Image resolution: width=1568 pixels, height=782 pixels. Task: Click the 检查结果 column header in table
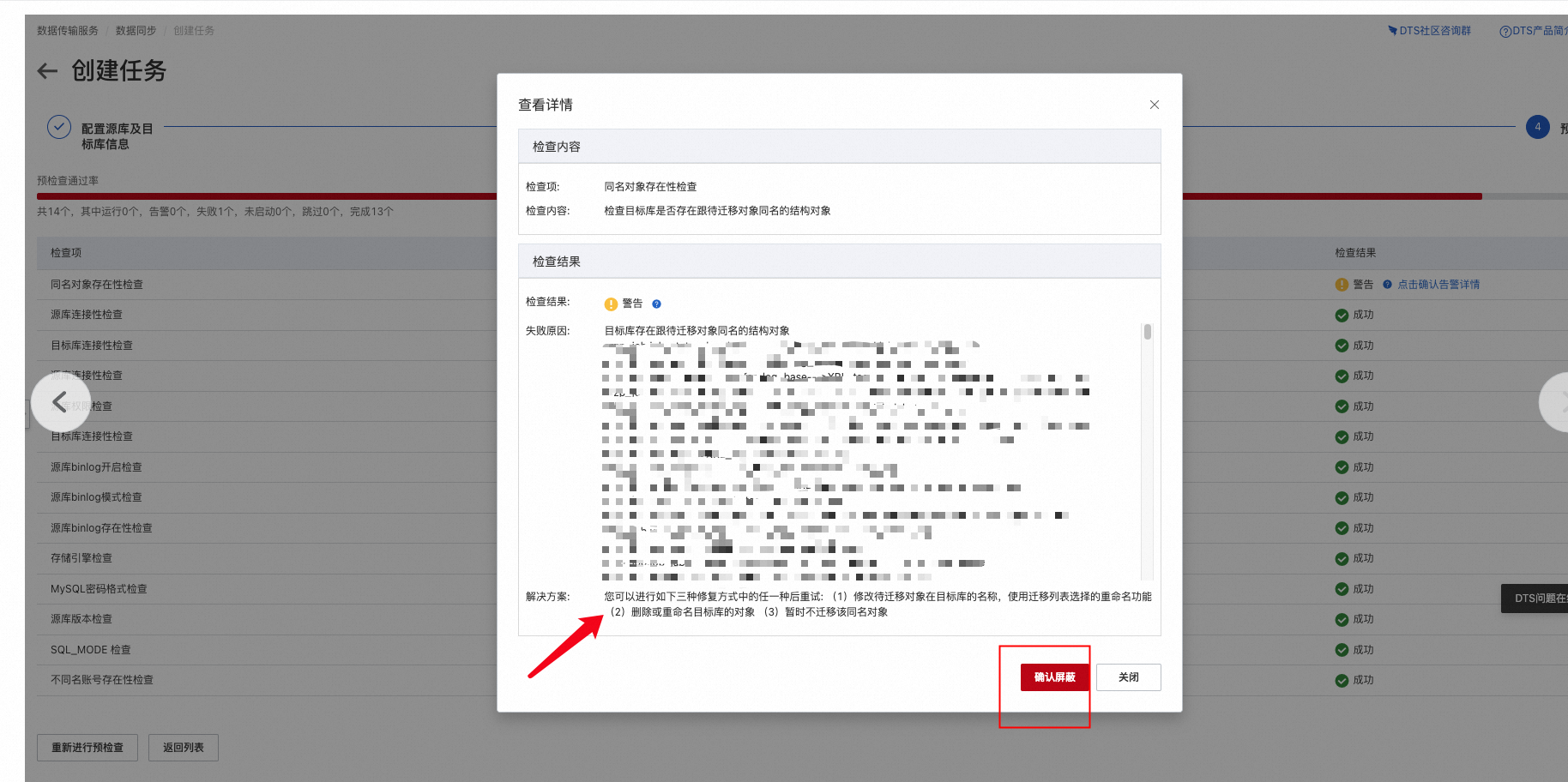[1355, 253]
